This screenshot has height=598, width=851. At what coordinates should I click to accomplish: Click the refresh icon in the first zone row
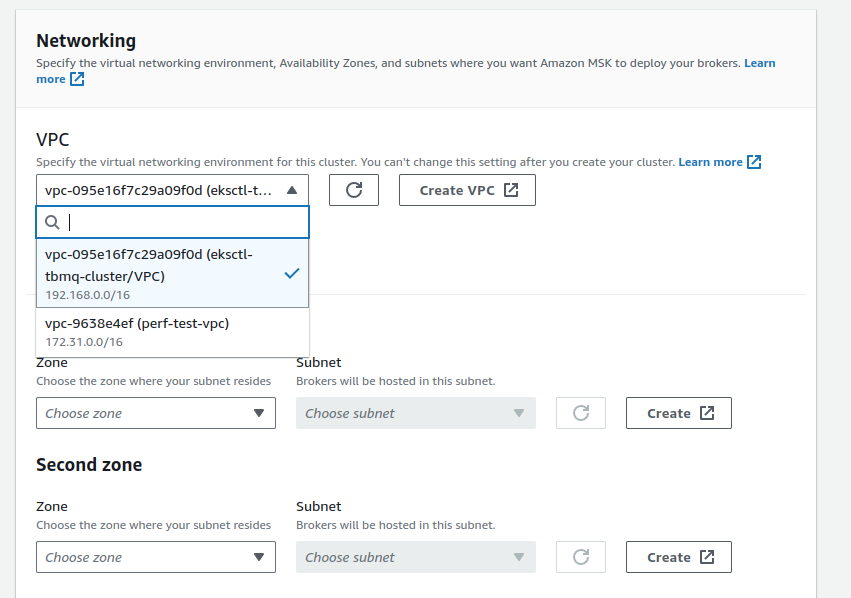[581, 413]
